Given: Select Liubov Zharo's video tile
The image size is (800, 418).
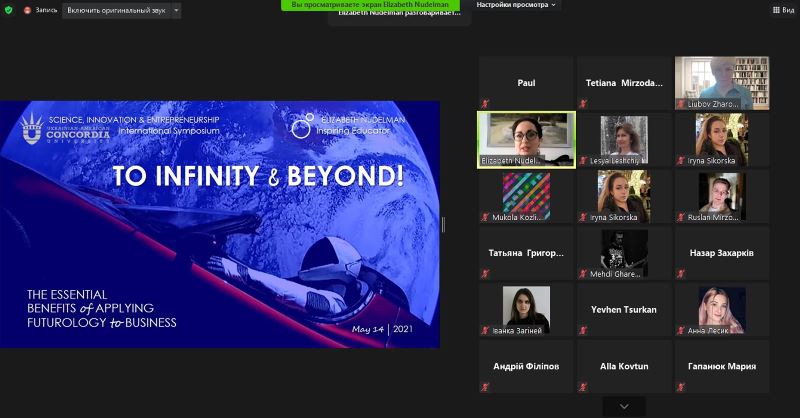Looking at the screenshot, I should [722, 83].
